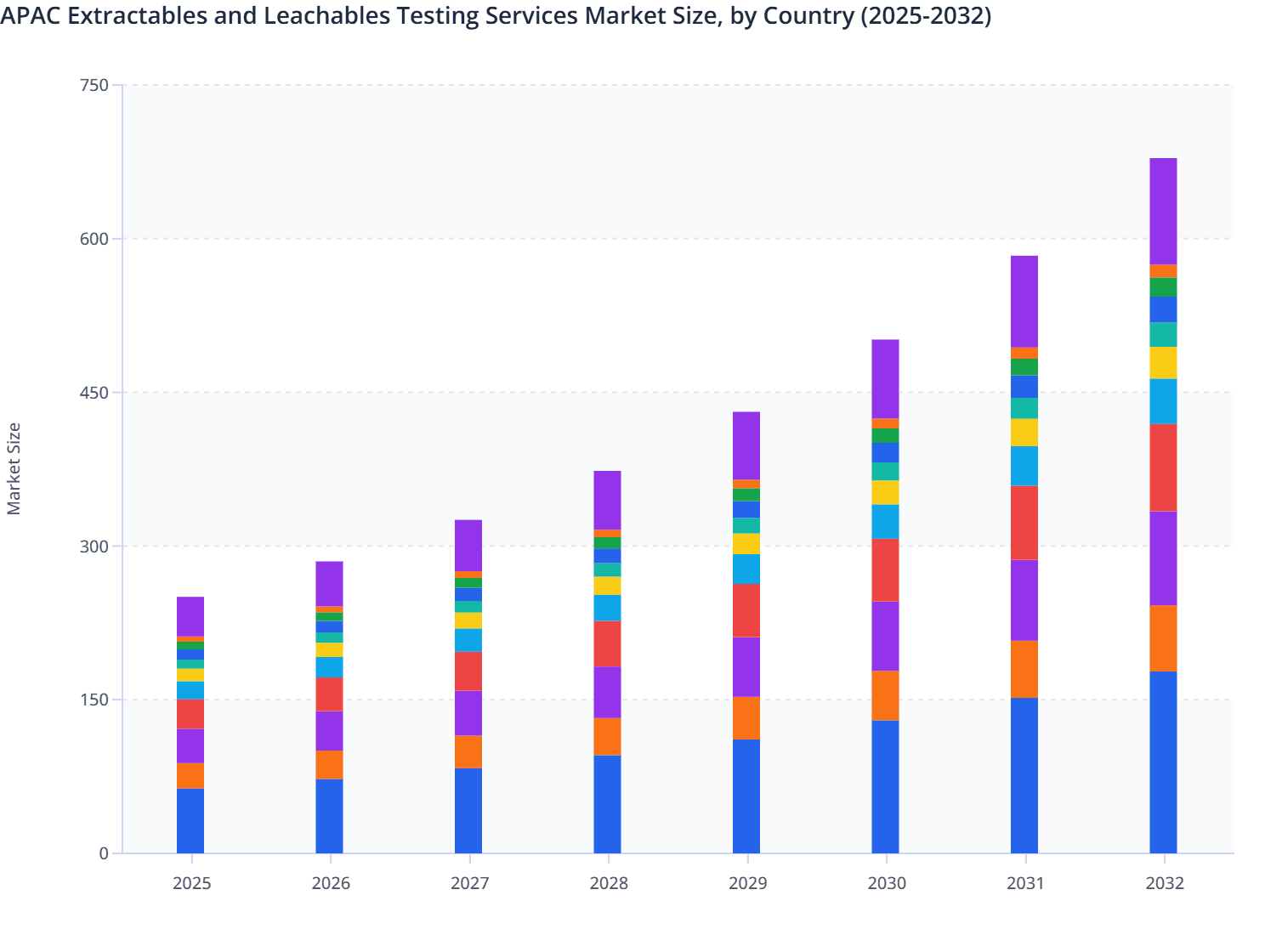Select the 450 gridline value label

coord(97,393)
